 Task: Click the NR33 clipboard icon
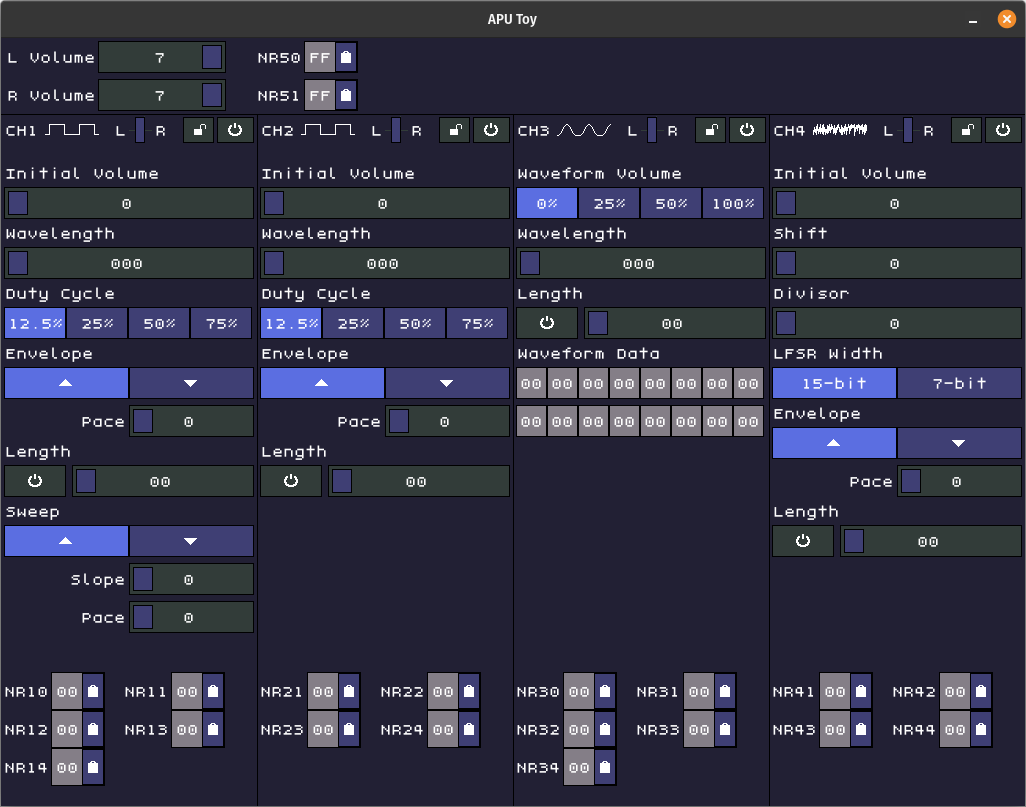(725, 729)
